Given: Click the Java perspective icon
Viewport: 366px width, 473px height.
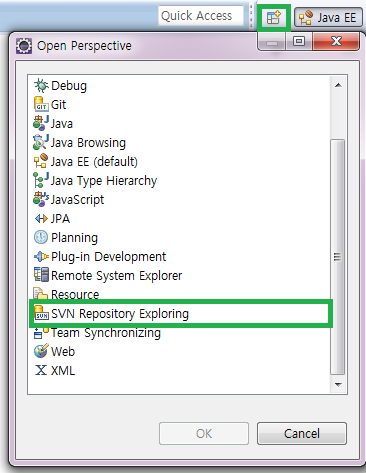Looking at the screenshot, I should (41, 123).
